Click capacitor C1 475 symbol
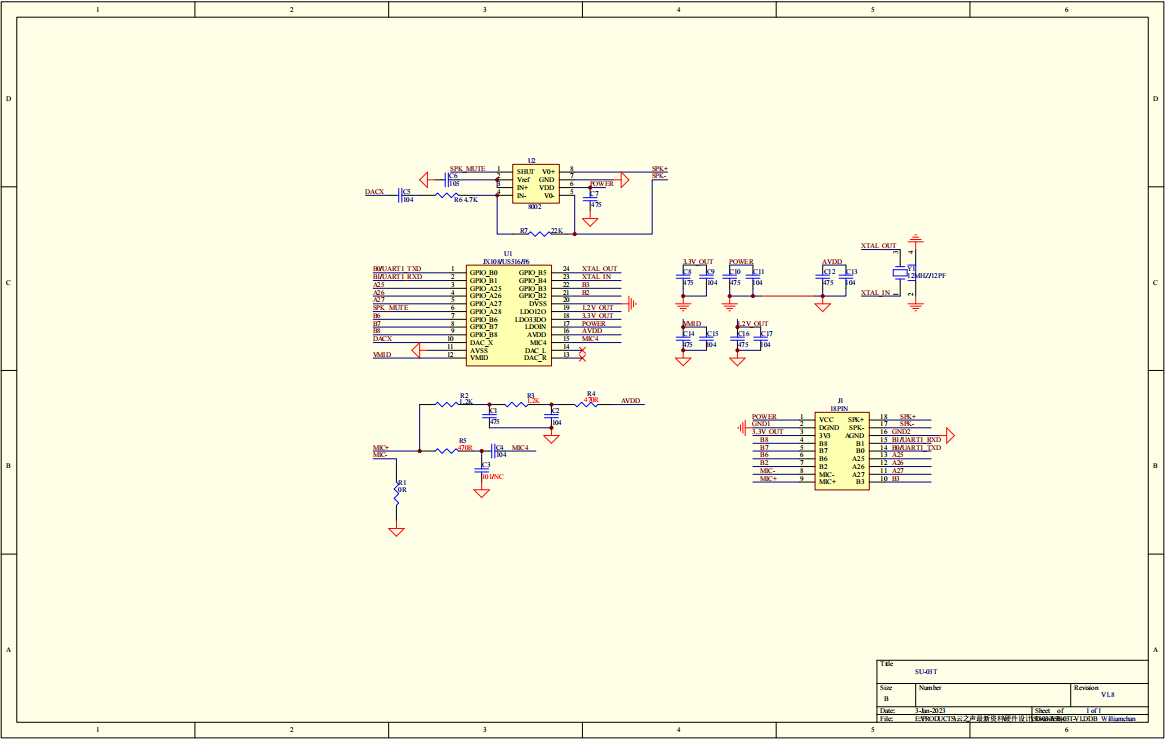Viewport: 1169px width, 741px height. pyautogui.click(x=490, y=416)
